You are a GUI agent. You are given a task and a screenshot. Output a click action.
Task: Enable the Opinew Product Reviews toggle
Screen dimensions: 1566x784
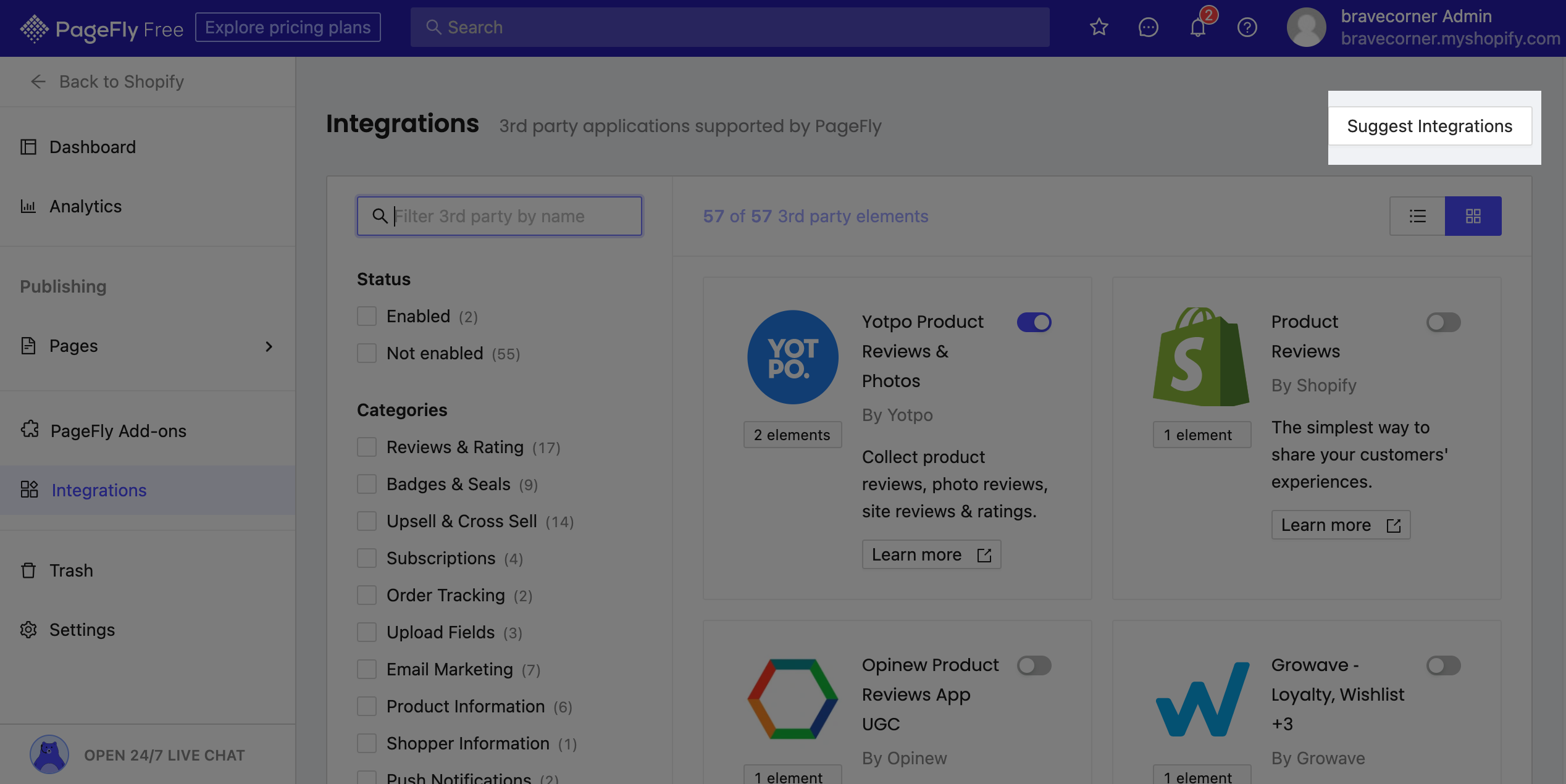point(1034,665)
